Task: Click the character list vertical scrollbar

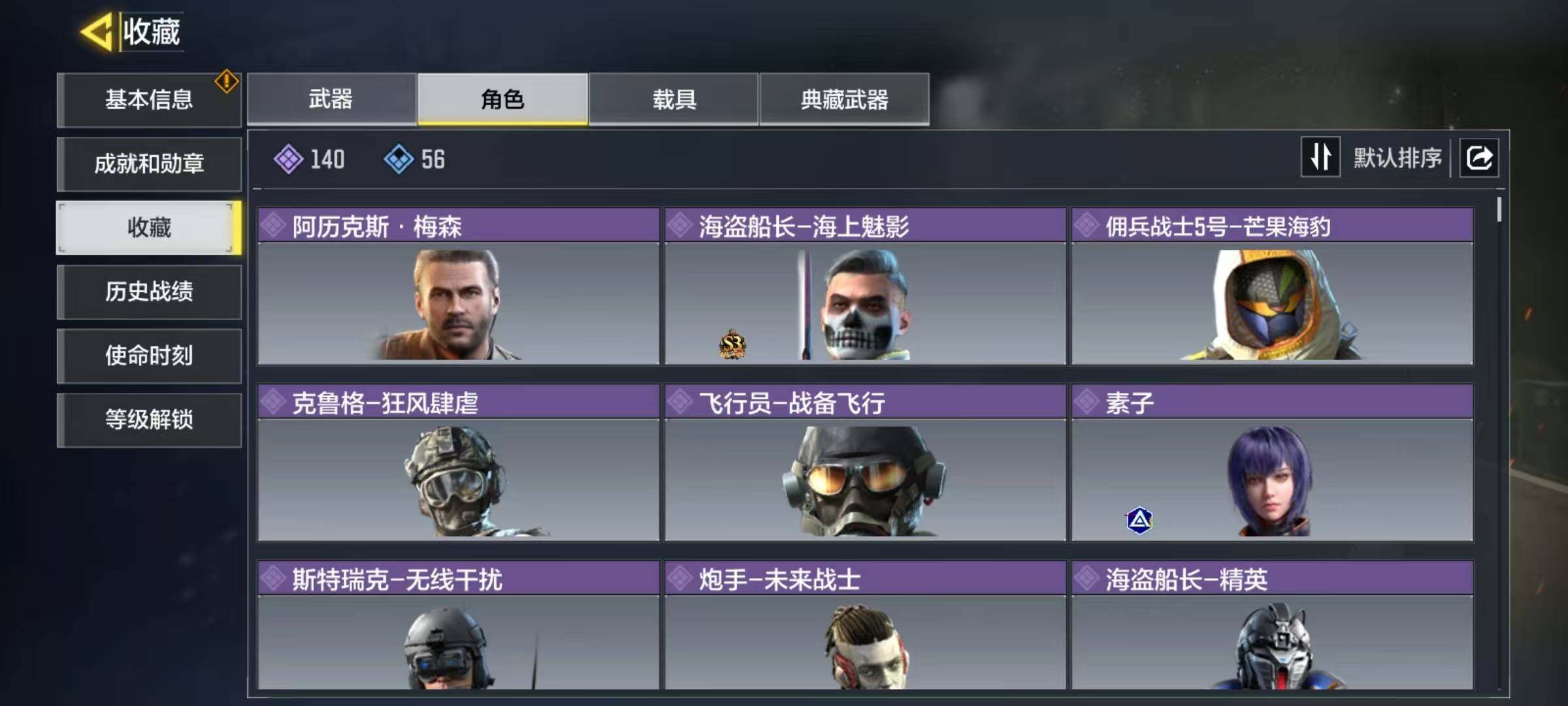Action: (x=1499, y=442)
